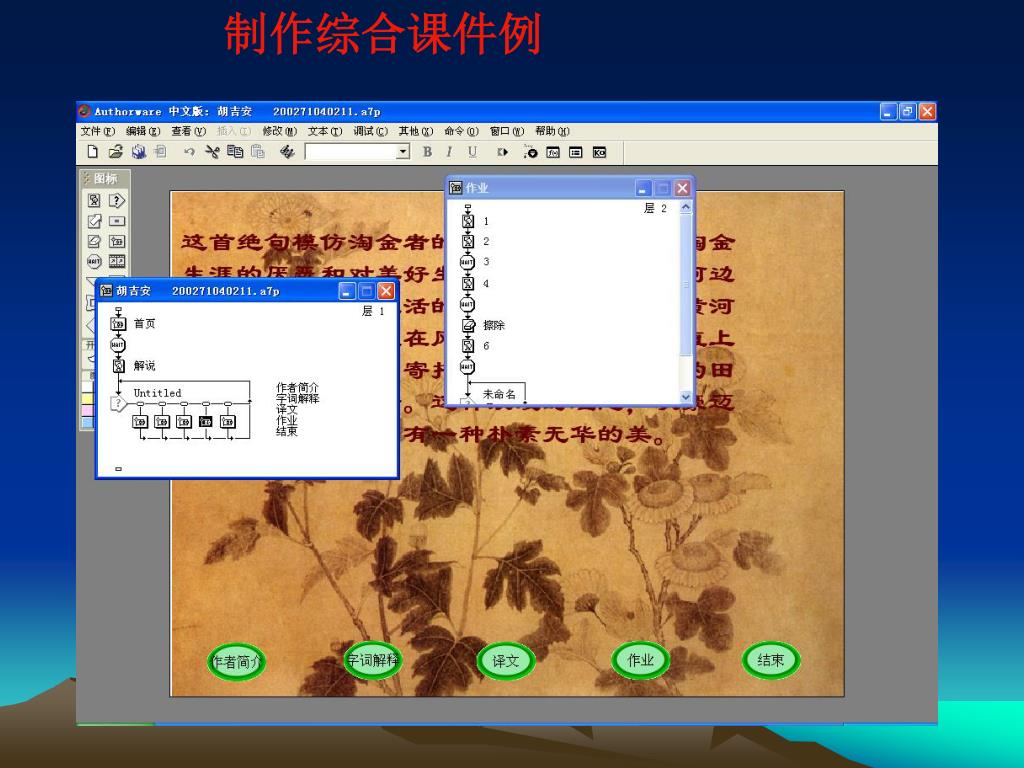Image resolution: width=1024 pixels, height=768 pixels.
Task: Click display icon labeled 4 in 作业 window
Action: pyautogui.click(x=468, y=283)
